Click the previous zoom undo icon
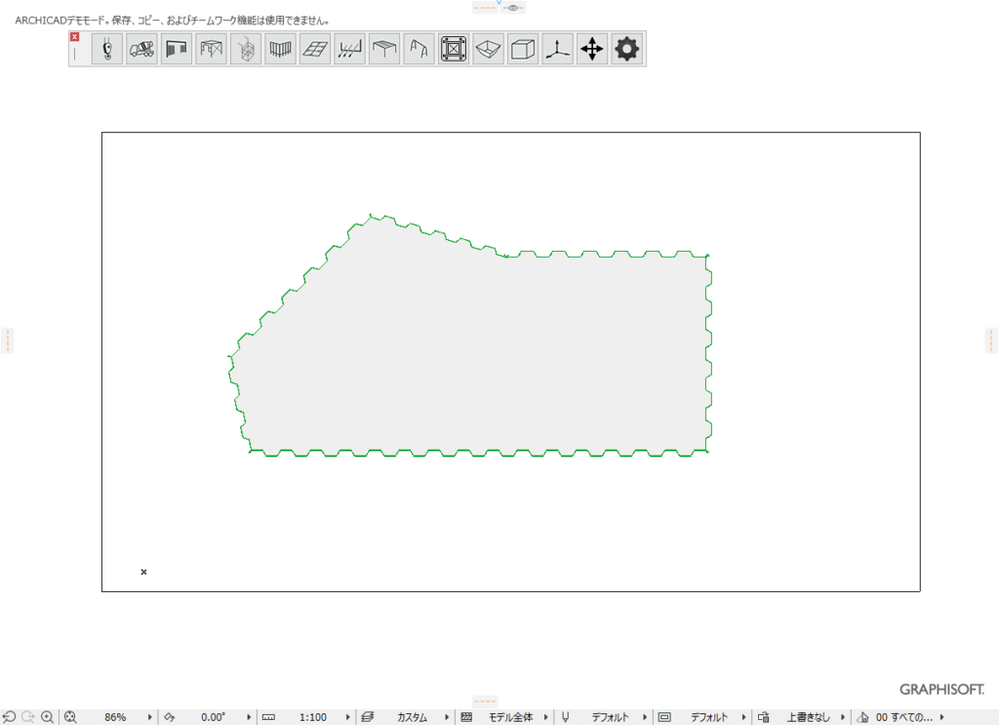 click(x=9, y=717)
